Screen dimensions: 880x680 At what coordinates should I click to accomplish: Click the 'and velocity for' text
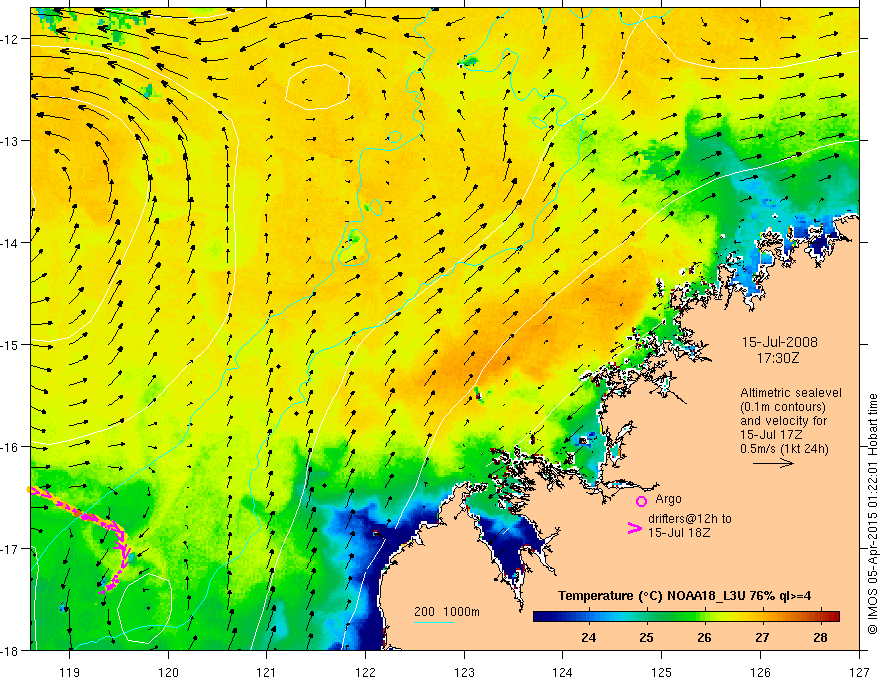point(783,420)
